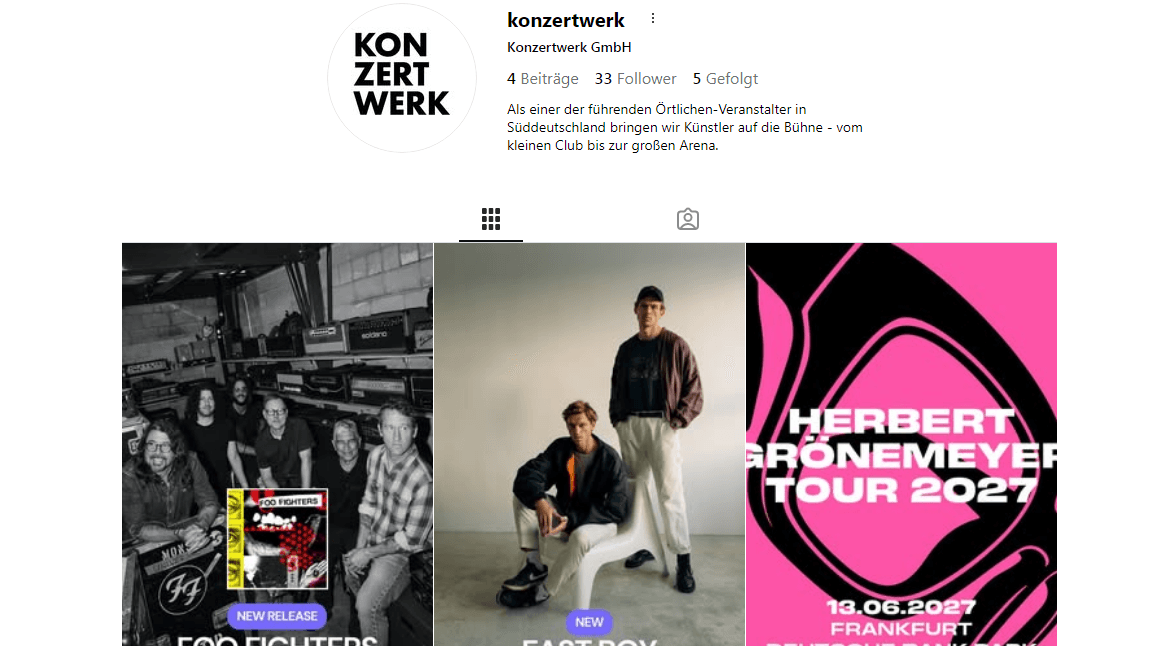Screen dimensions: 1149x646
Task: Show the 33 Follower list
Action: [x=635, y=78]
